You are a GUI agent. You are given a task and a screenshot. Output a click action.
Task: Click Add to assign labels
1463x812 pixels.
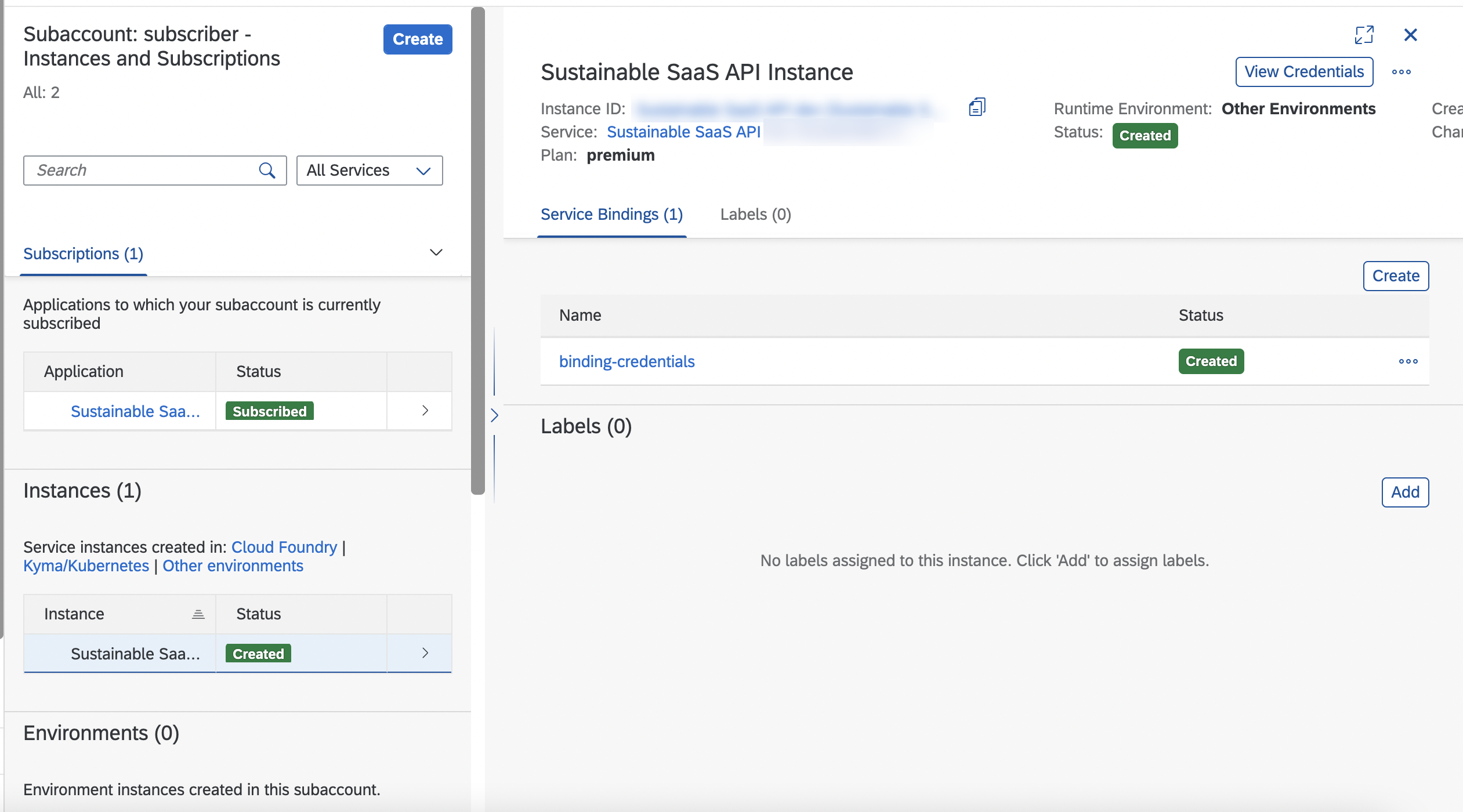point(1405,492)
